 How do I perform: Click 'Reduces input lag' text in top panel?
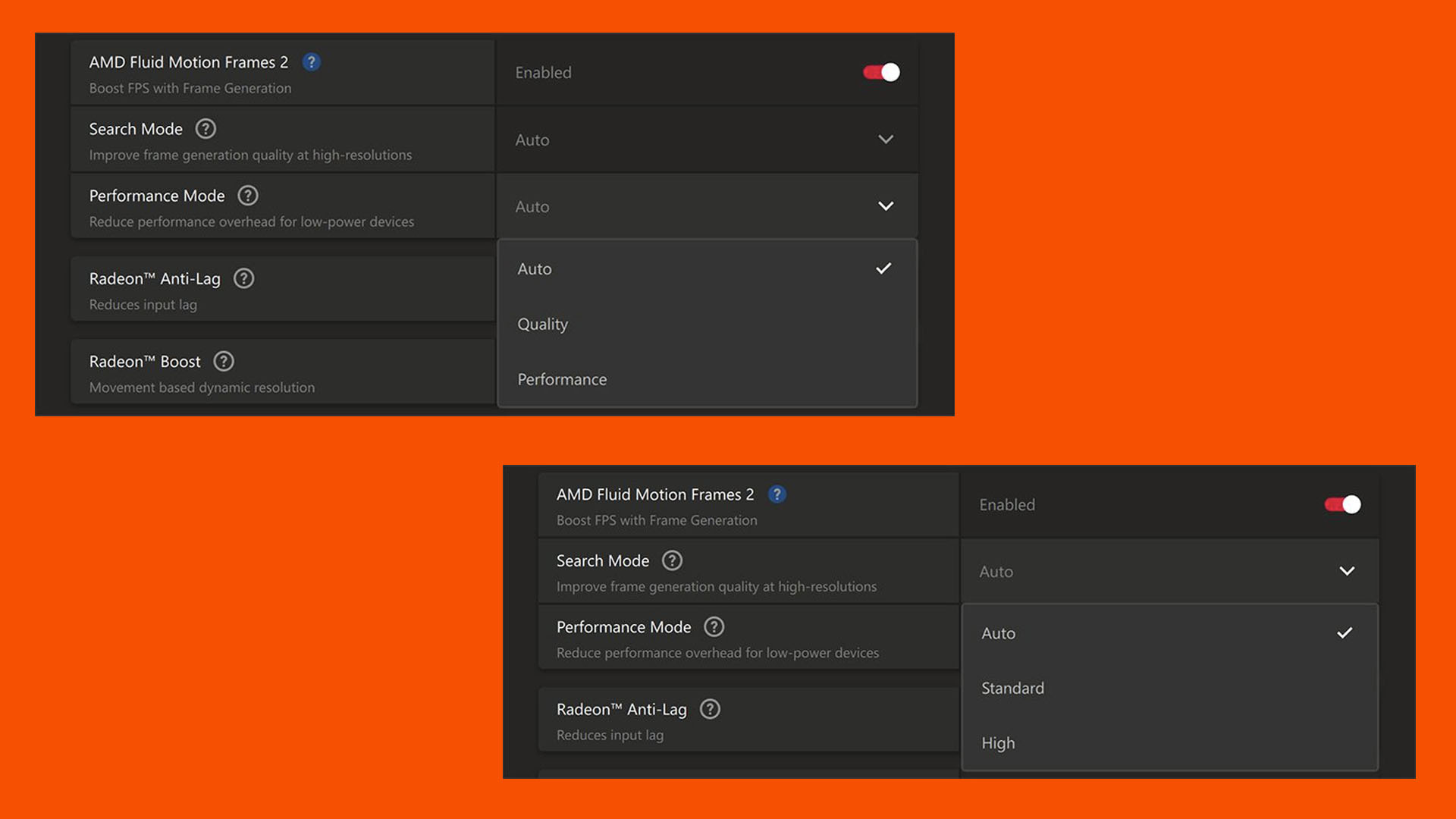click(x=143, y=305)
